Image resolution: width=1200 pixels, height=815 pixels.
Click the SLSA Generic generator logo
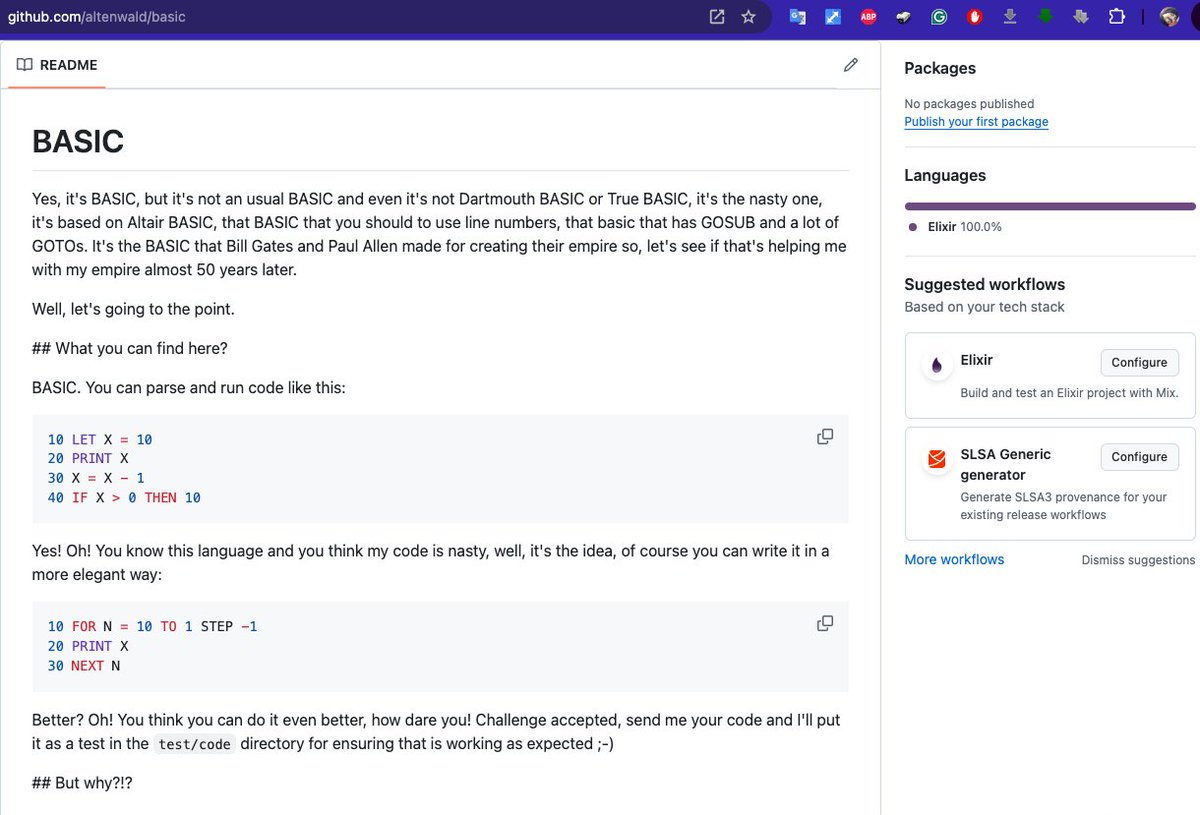click(936, 460)
